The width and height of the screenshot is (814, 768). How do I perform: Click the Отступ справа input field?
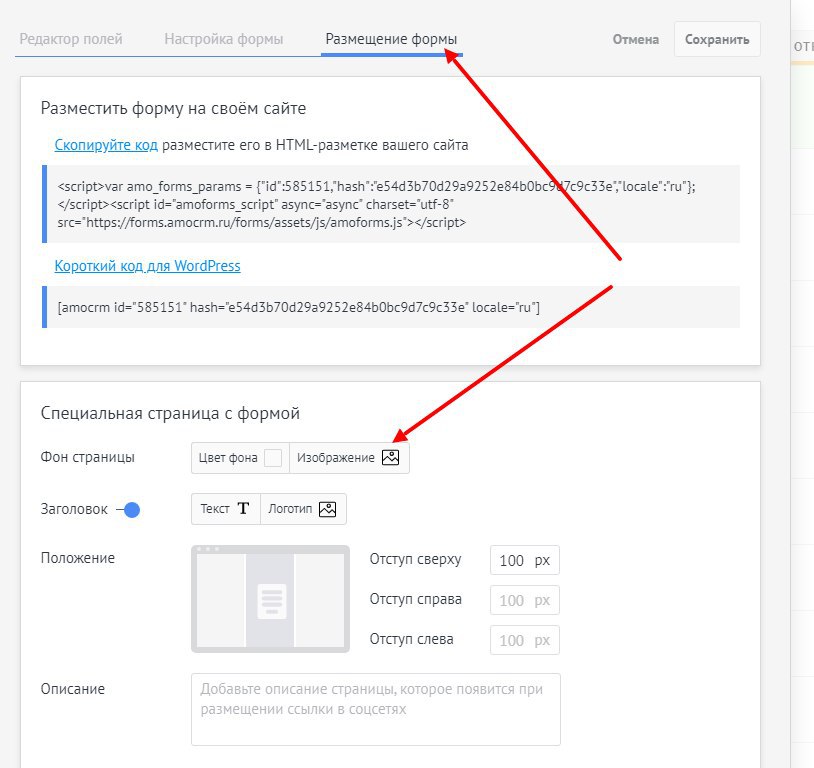(525, 600)
